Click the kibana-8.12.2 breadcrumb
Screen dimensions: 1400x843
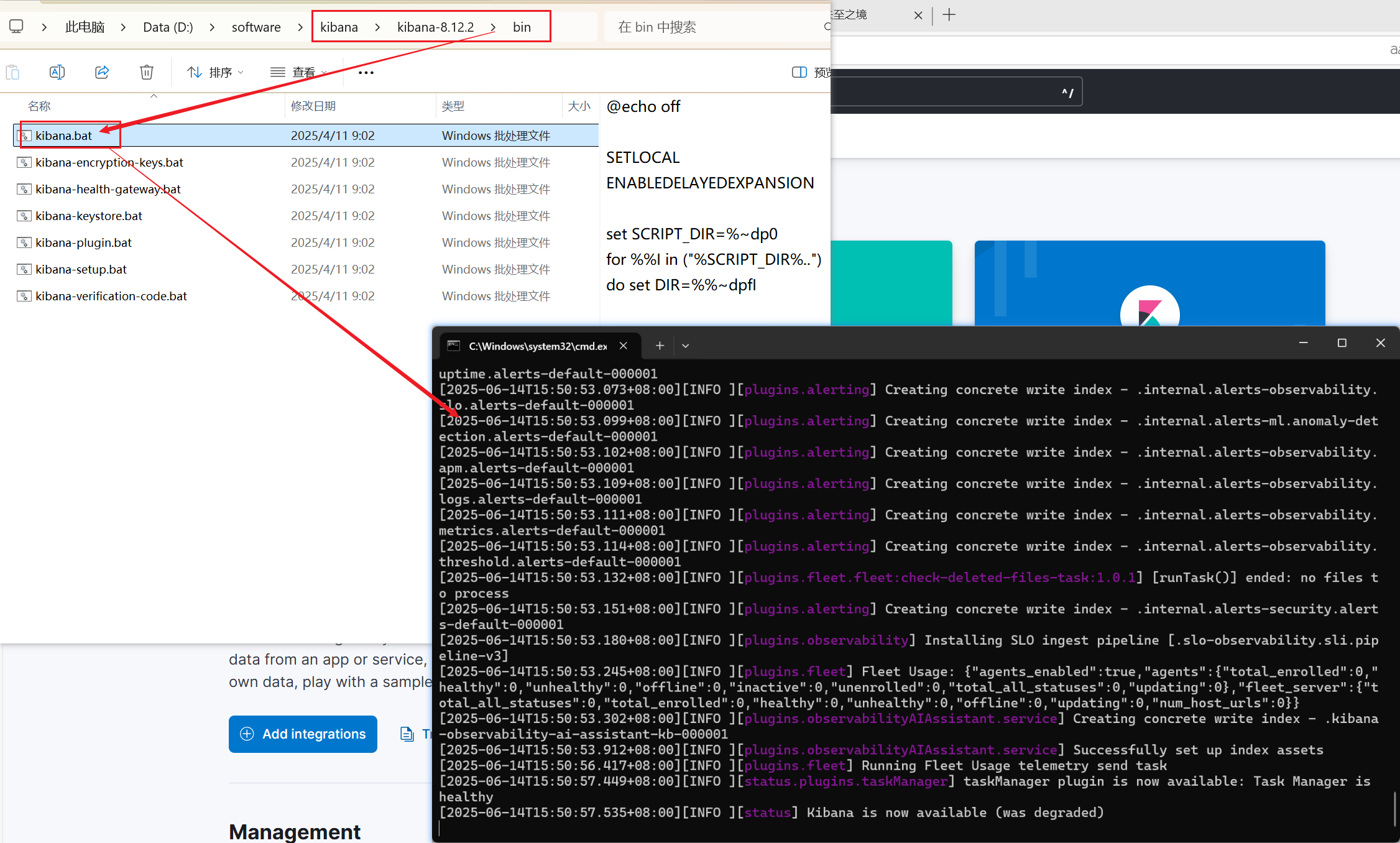point(435,27)
